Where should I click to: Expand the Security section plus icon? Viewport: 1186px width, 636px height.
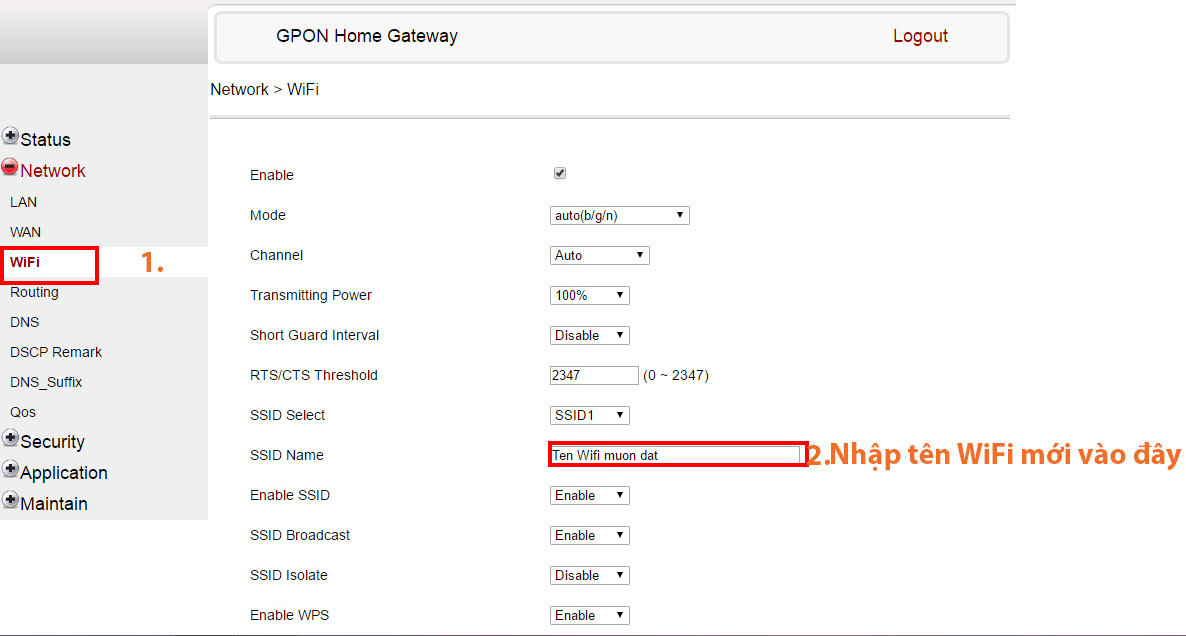point(11,438)
